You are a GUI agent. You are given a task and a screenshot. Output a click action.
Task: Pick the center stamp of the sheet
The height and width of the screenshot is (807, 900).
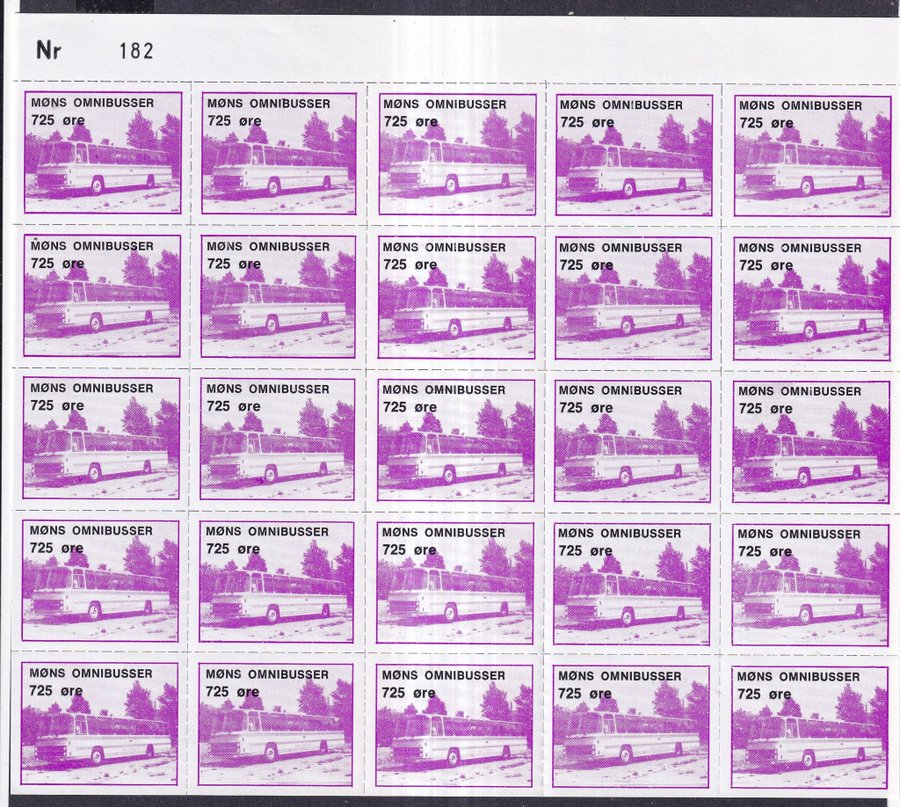456,439
